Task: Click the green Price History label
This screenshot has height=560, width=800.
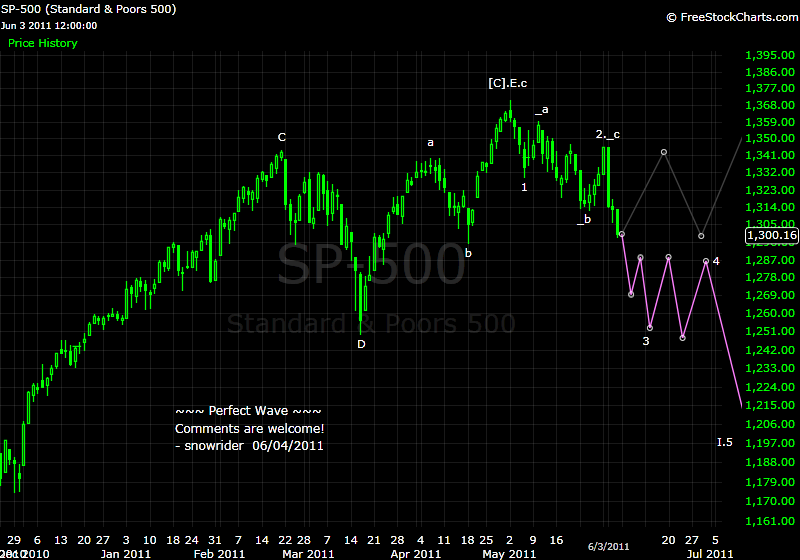Action: 43,43
